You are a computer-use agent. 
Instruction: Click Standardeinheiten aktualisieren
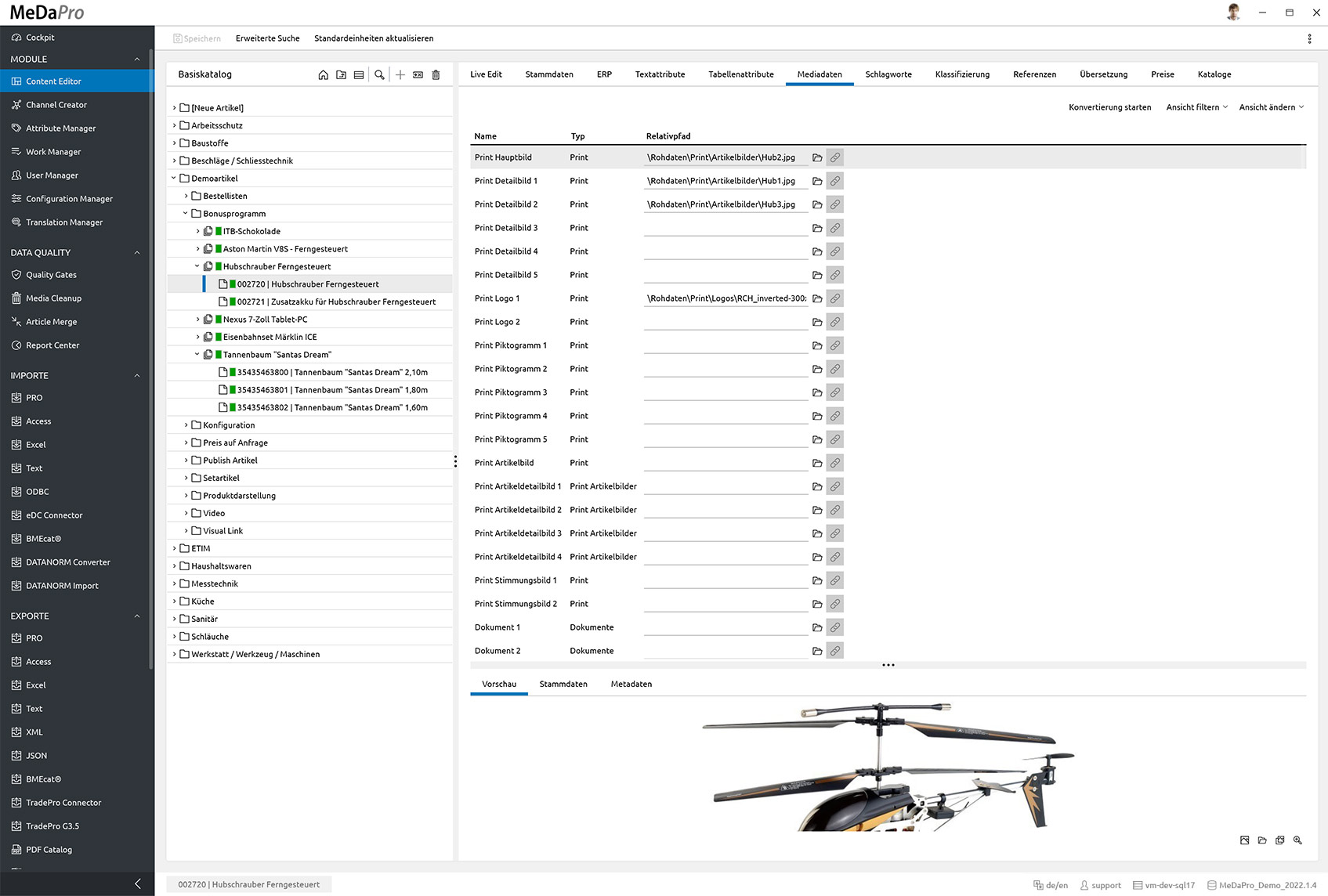[374, 38]
